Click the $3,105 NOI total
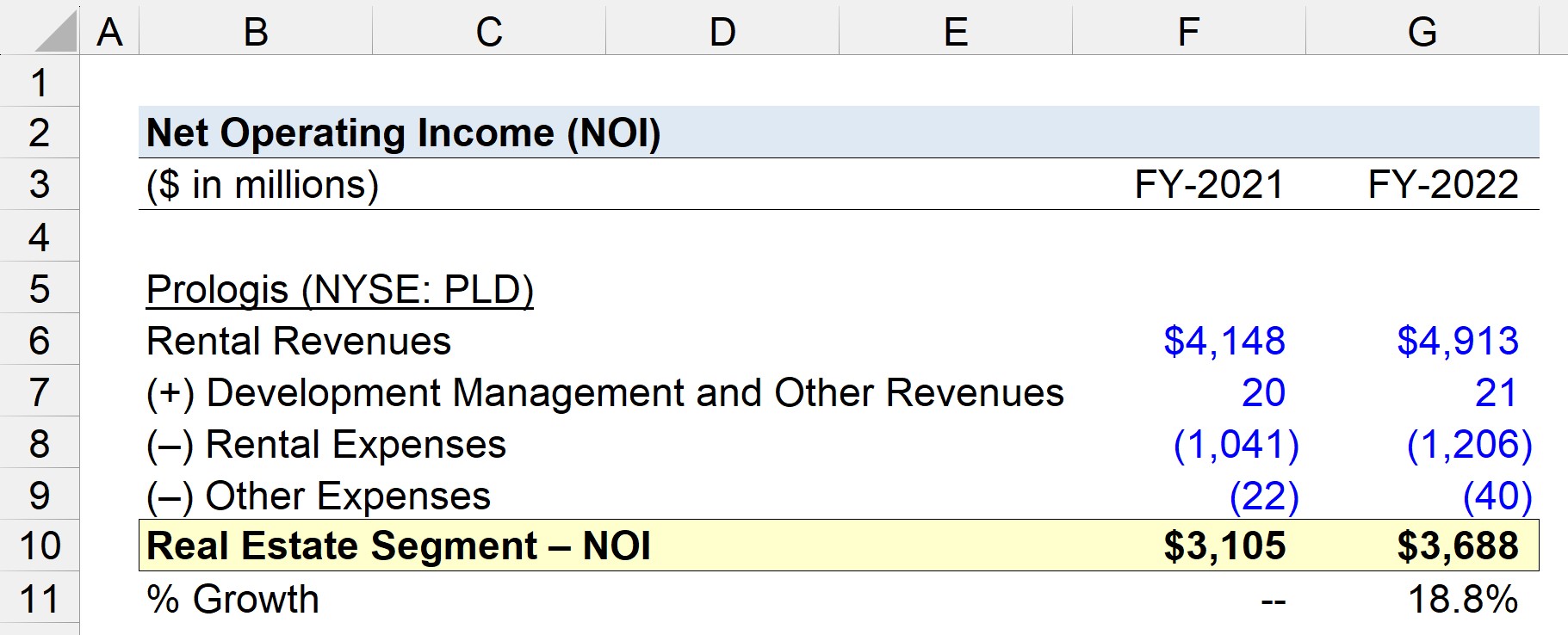 (1224, 546)
